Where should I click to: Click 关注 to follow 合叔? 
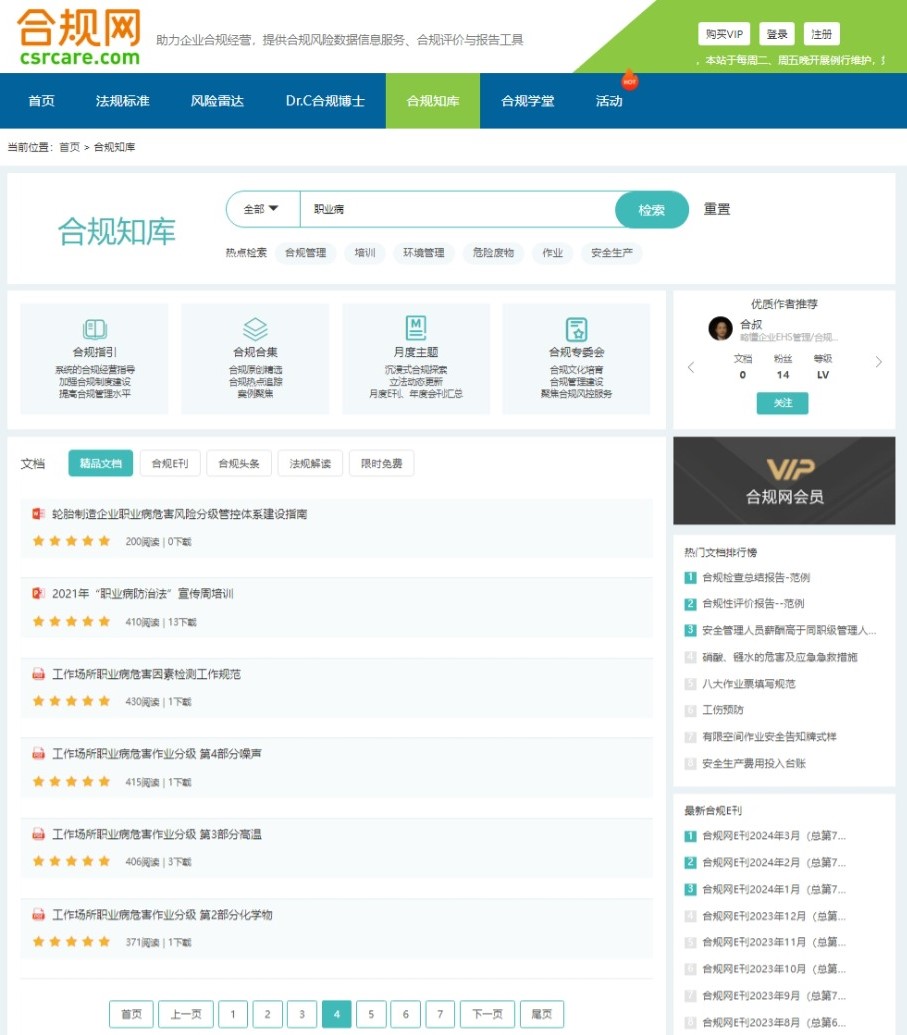point(782,403)
